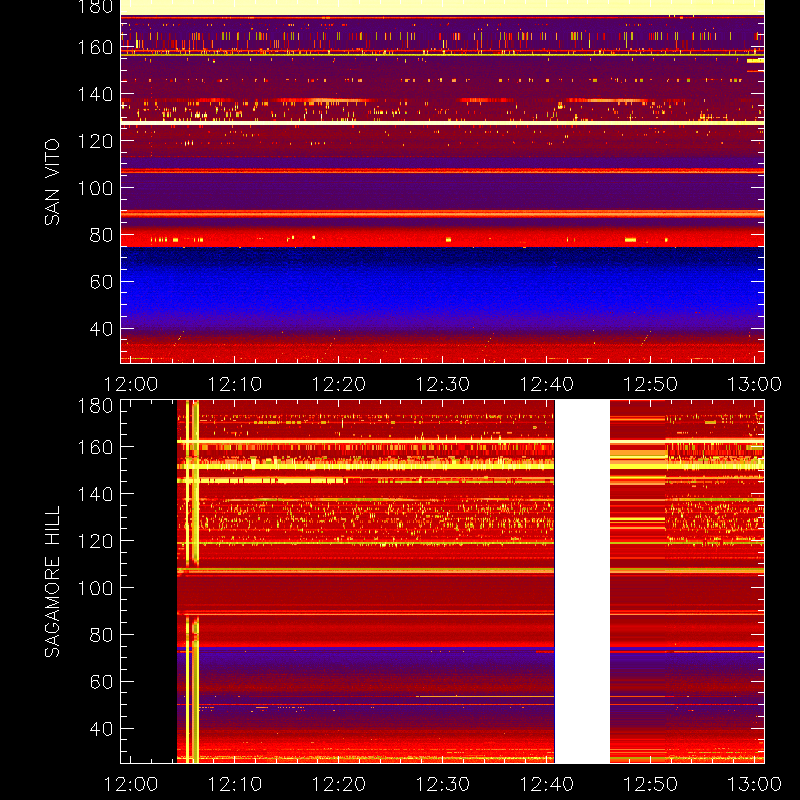Choose the 100 label on Sagamore Hill axis
Screen dimensions: 800x800
(x=95, y=588)
